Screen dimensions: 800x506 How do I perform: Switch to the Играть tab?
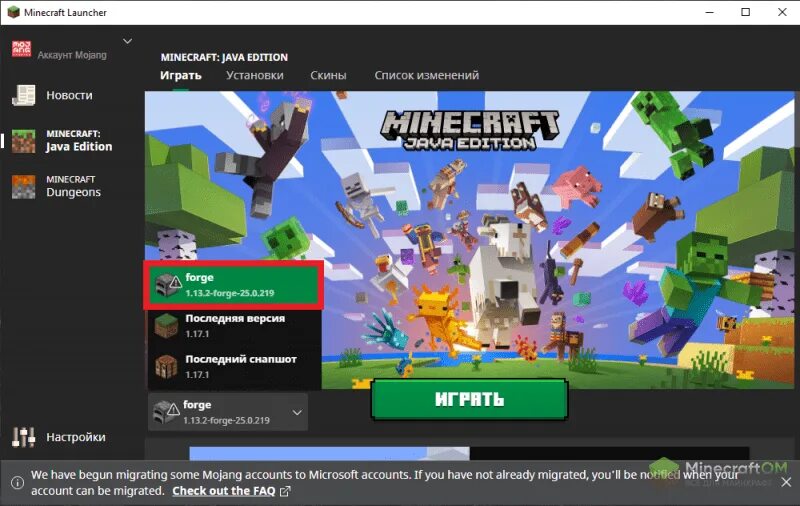tap(181, 75)
